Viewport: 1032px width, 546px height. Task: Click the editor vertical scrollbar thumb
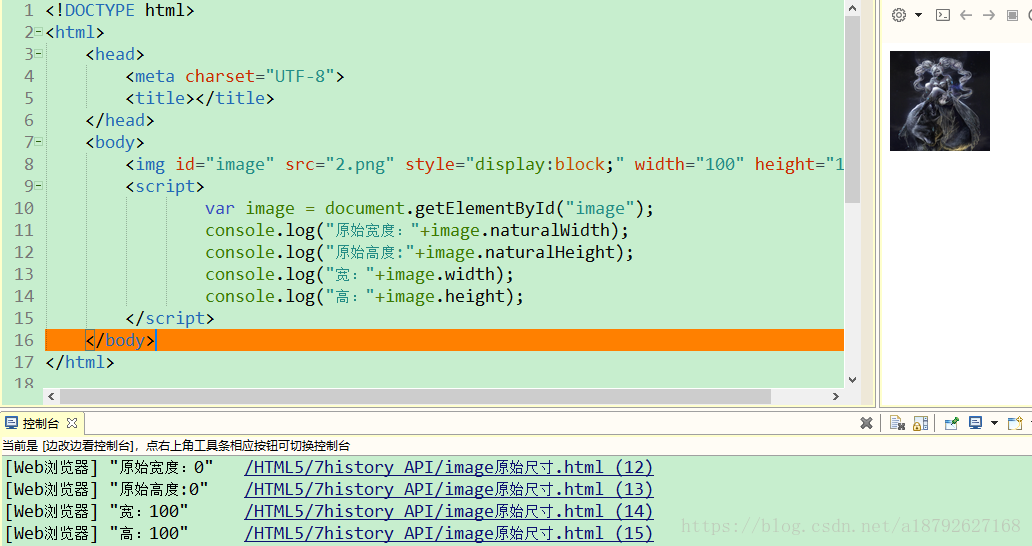point(852,110)
